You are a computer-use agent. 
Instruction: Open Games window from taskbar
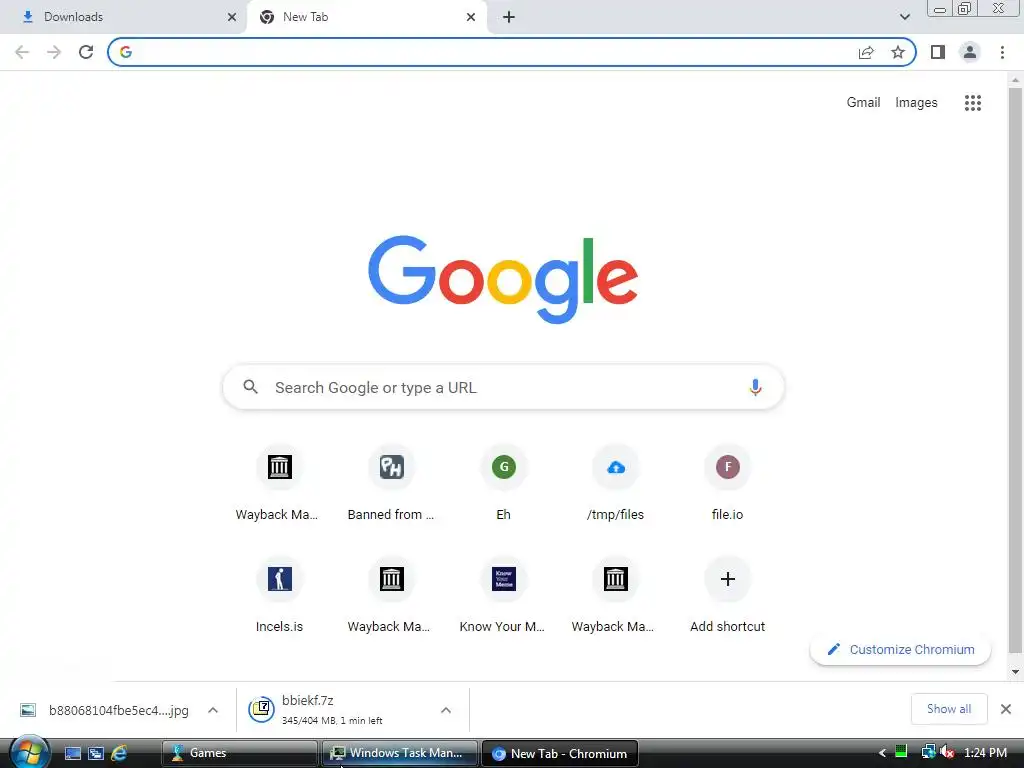[239, 753]
